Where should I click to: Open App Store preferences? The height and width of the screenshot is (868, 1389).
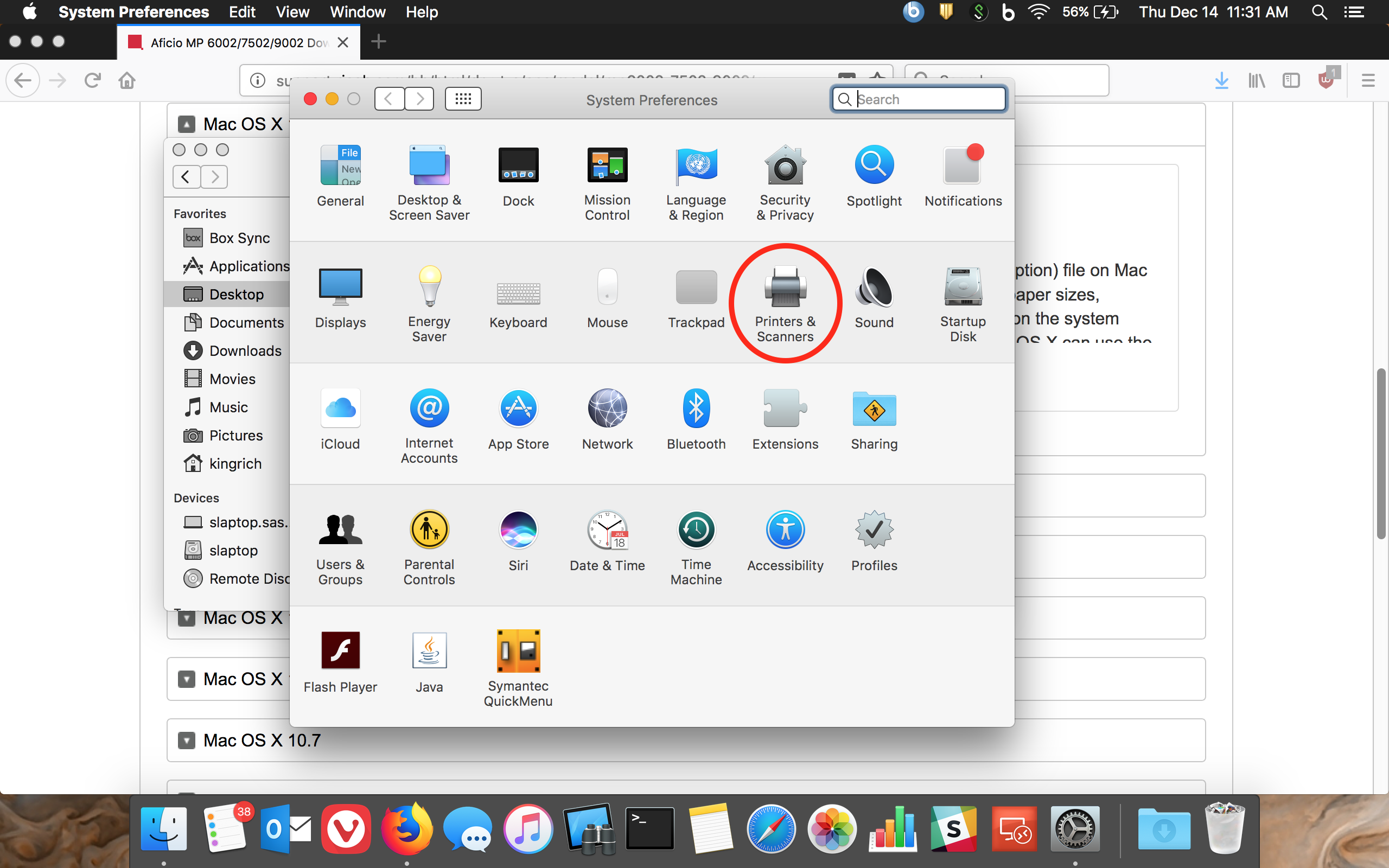(x=518, y=420)
